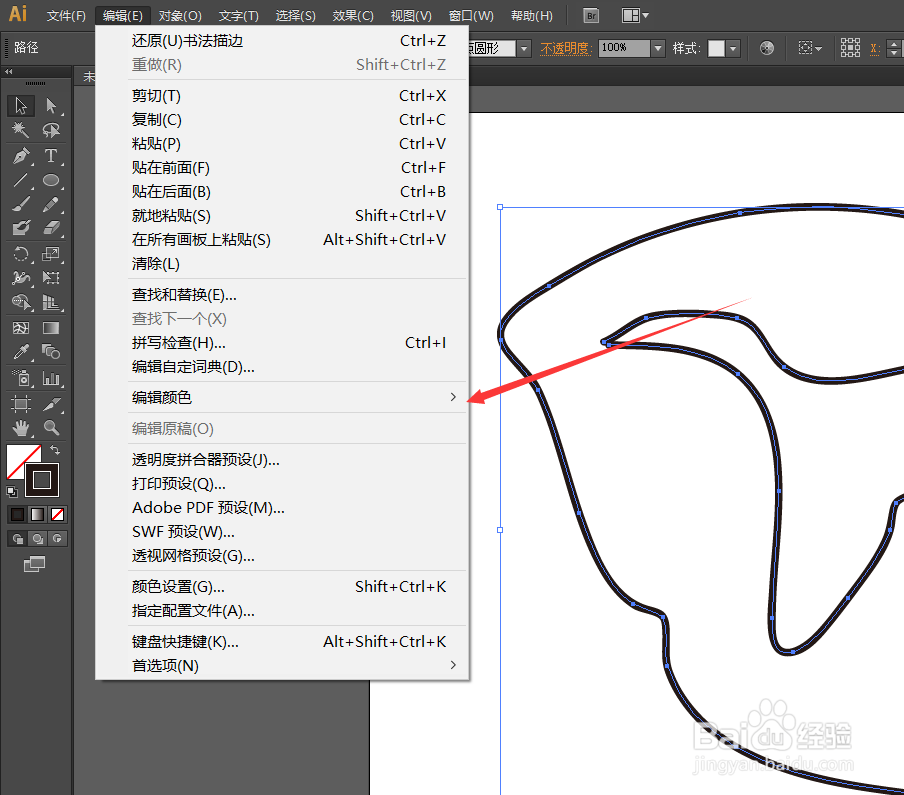Select the Direct Selection arrow tool
This screenshot has height=795, width=904.
click(51, 106)
